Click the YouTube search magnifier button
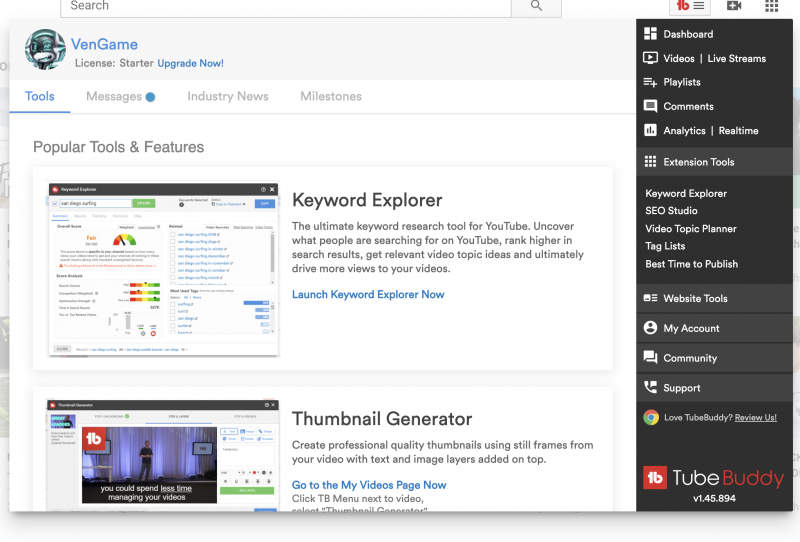Viewport: 800px width, 542px height. pyautogui.click(x=536, y=6)
